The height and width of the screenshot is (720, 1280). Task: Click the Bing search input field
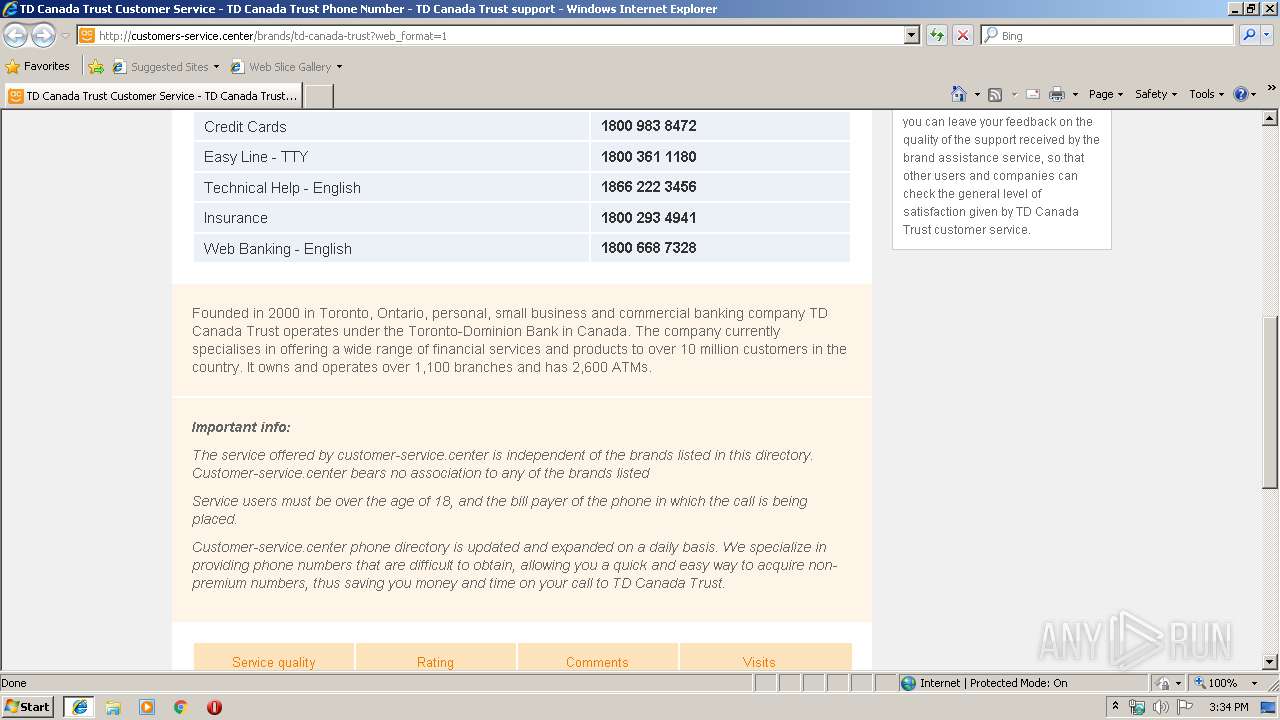(1108, 35)
